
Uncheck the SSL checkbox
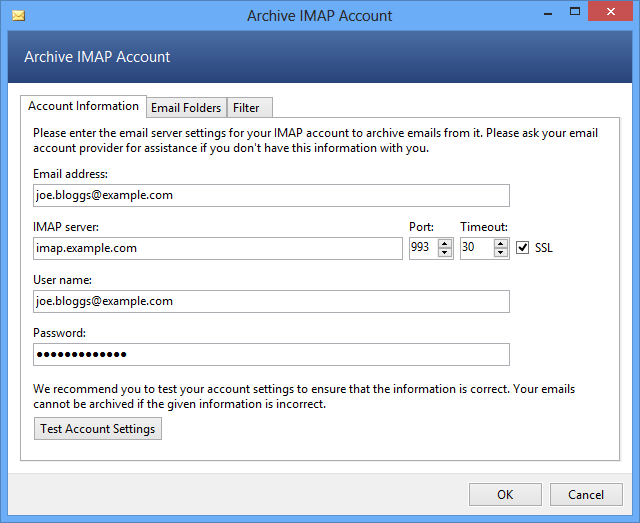tap(522, 248)
